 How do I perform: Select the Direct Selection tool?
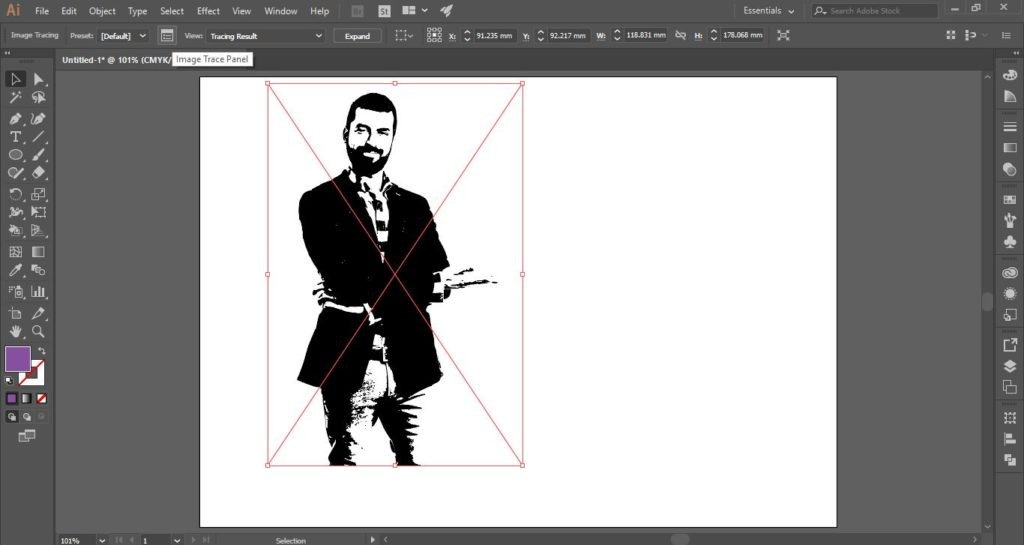pos(38,79)
